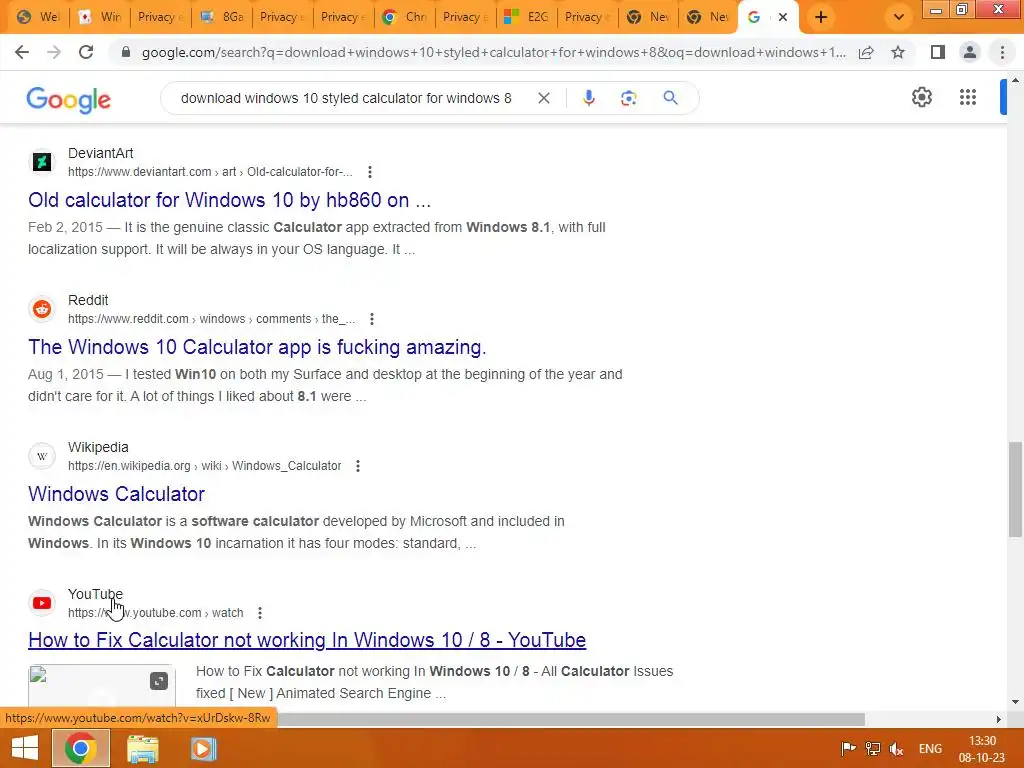Click the network tray icon
Screen dimensions: 1024x768
pos(872,748)
